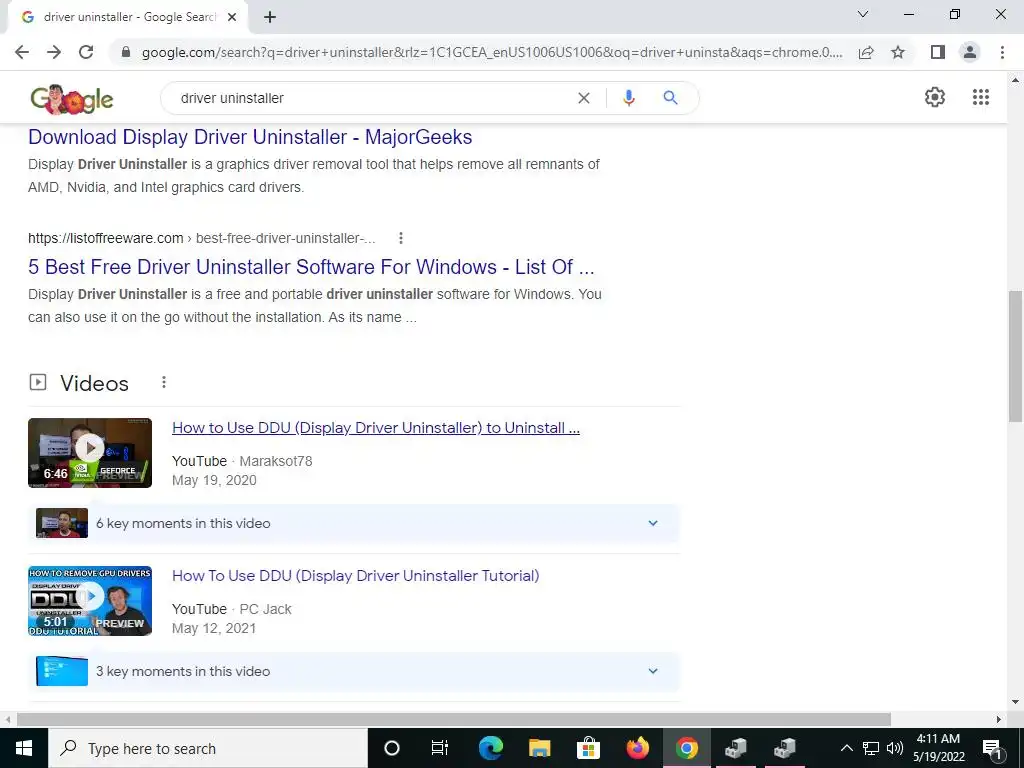Image resolution: width=1024 pixels, height=768 pixels.
Task: Share this page from address bar
Action: [x=866, y=52]
